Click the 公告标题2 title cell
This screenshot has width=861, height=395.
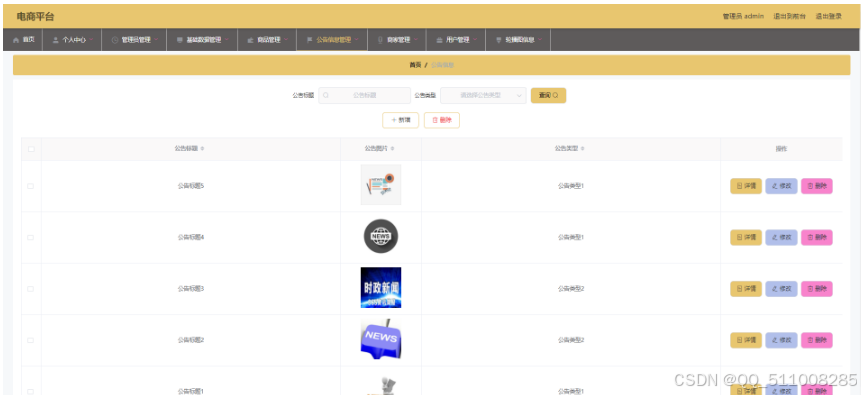pos(191,341)
